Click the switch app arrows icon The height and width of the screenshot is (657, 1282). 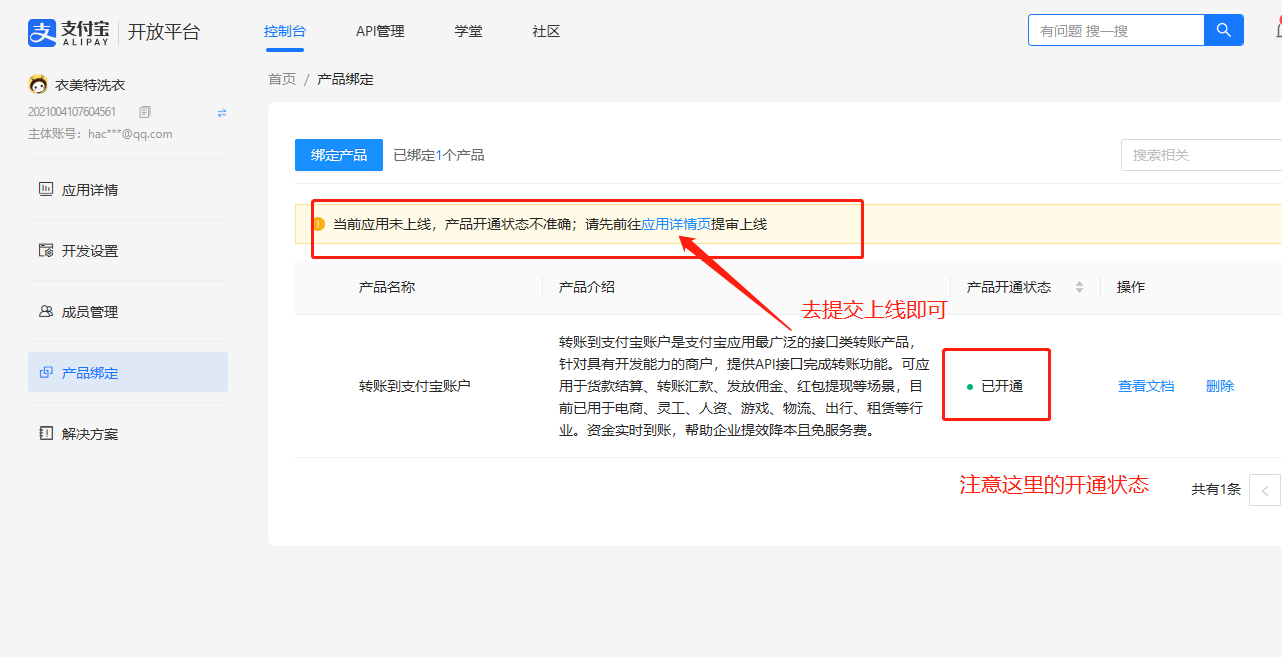click(x=222, y=113)
